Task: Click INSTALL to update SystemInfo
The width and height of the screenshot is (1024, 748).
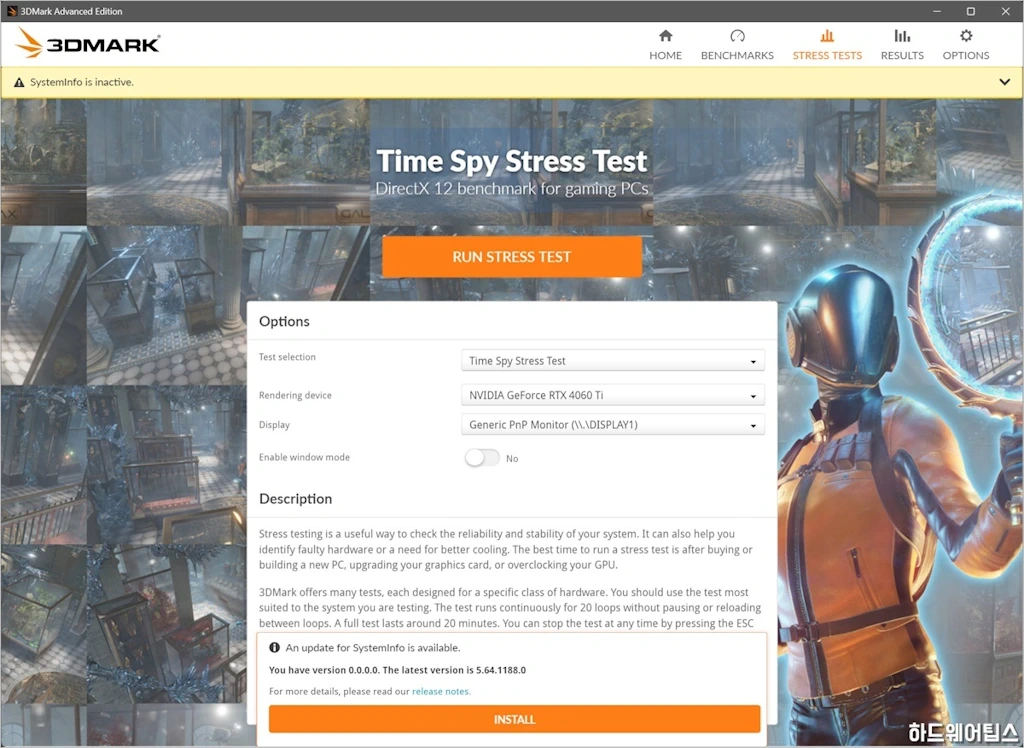Action: [515, 719]
